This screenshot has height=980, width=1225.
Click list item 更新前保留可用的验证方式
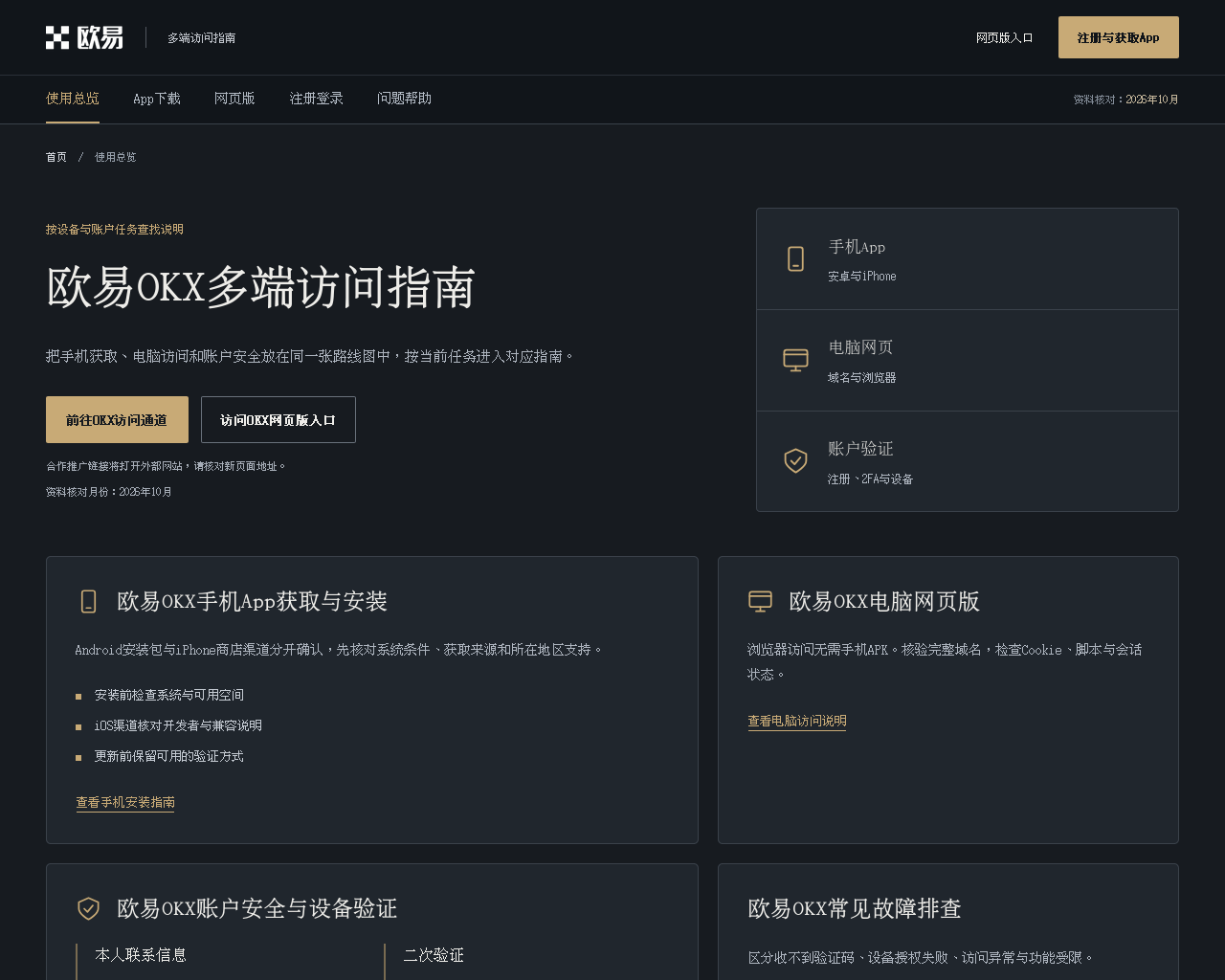169,756
